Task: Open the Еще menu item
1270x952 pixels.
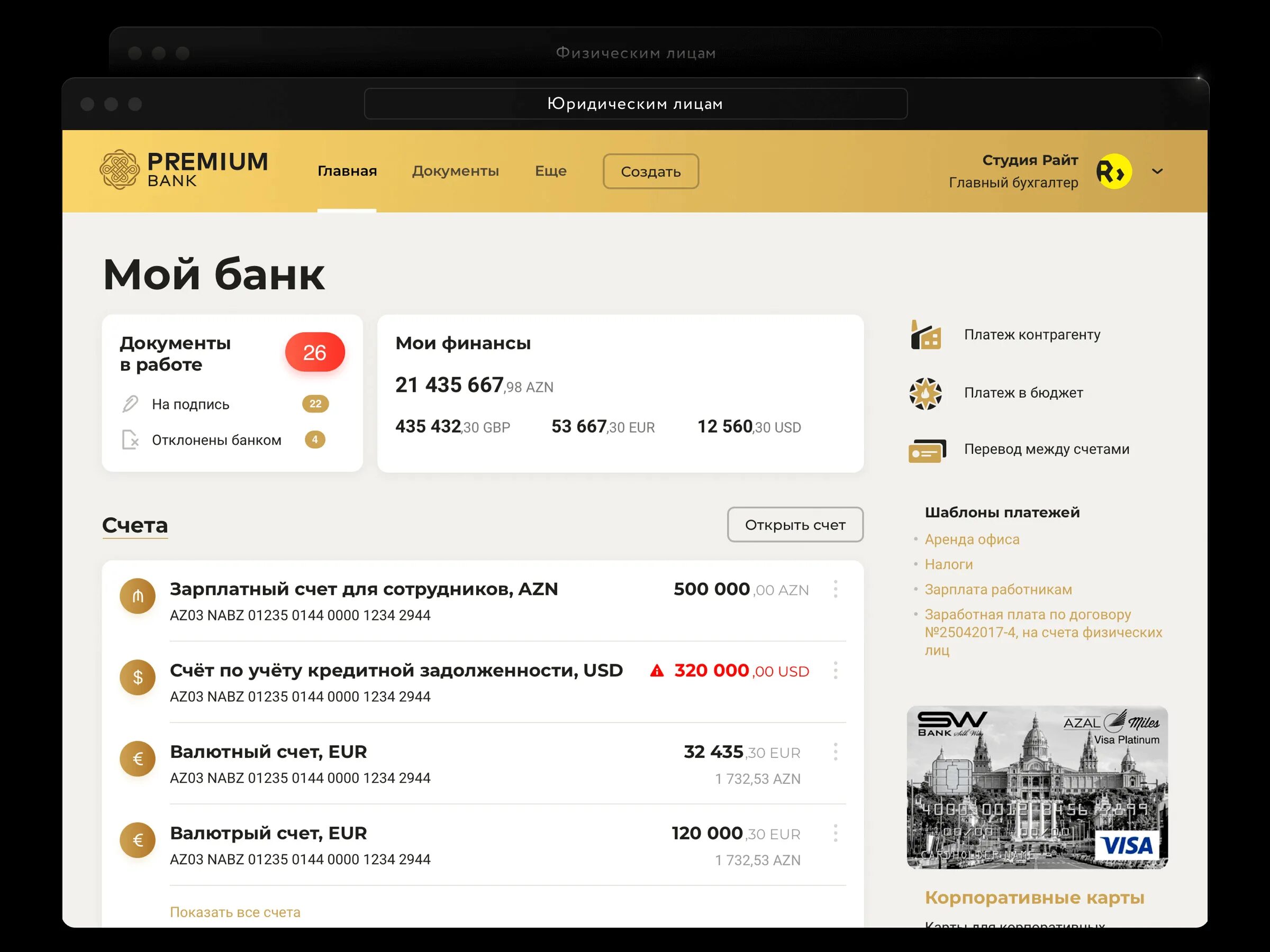Action: click(x=551, y=171)
